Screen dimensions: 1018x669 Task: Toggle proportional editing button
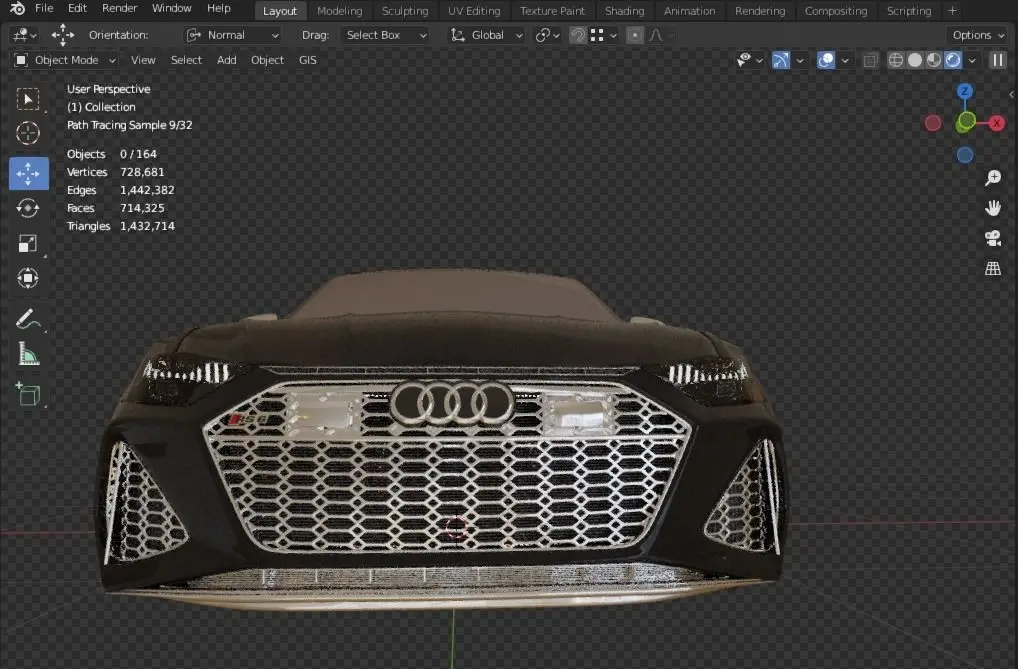[x=635, y=35]
